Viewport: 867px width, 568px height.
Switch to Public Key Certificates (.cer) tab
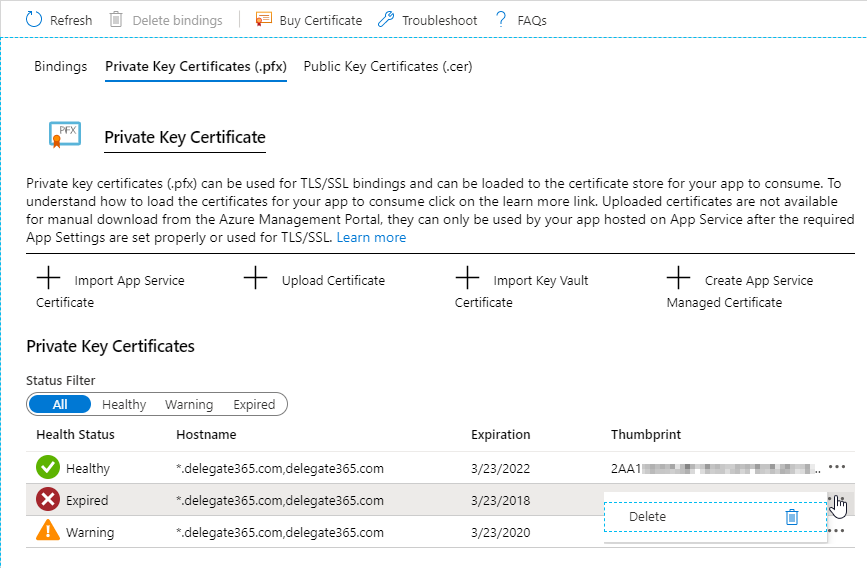point(388,66)
